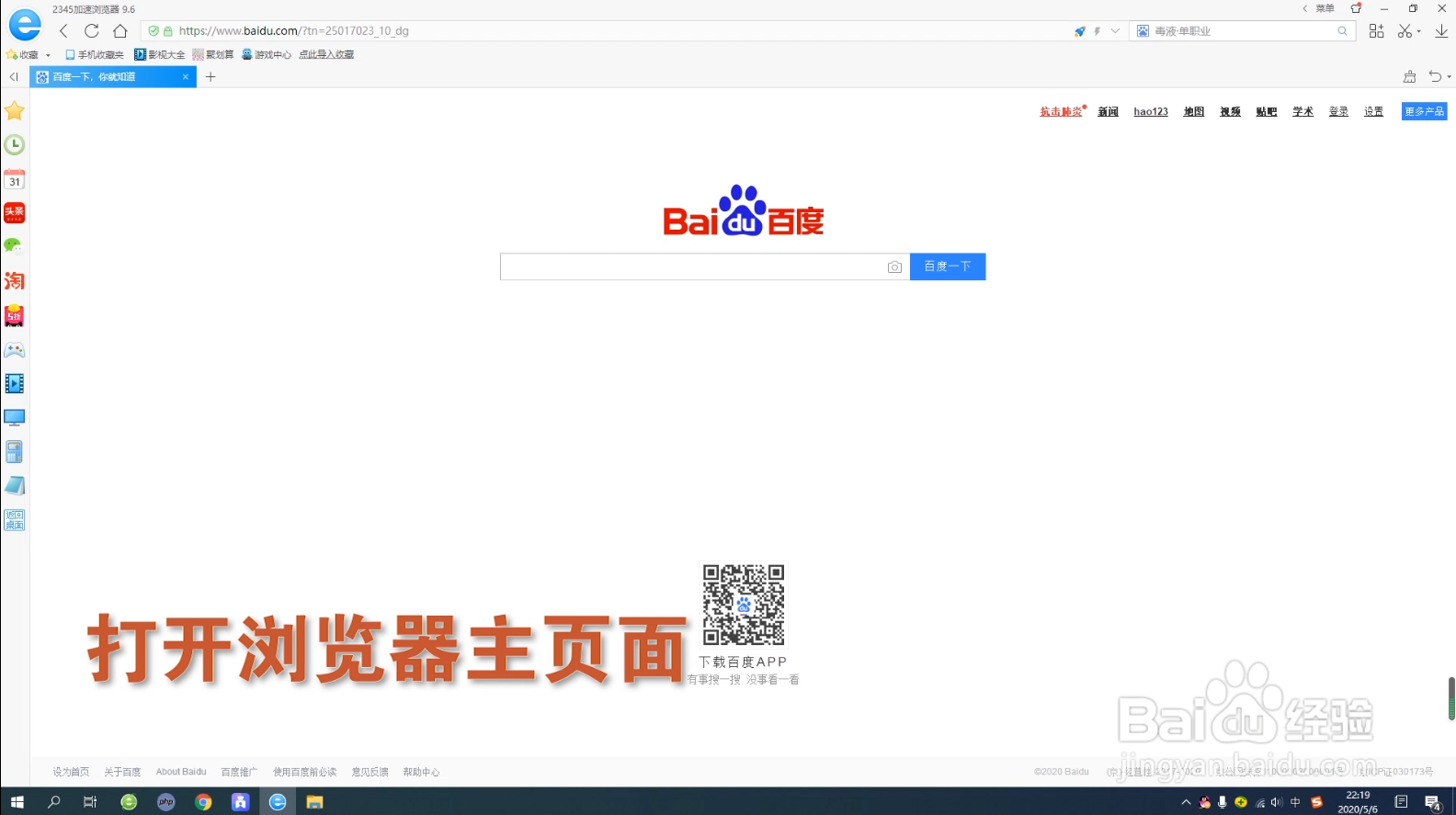The width and height of the screenshot is (1456, 815).
Task: Open the skin shirt icon in title bar
Action: pyautogui.click(x=1356, y=8)
